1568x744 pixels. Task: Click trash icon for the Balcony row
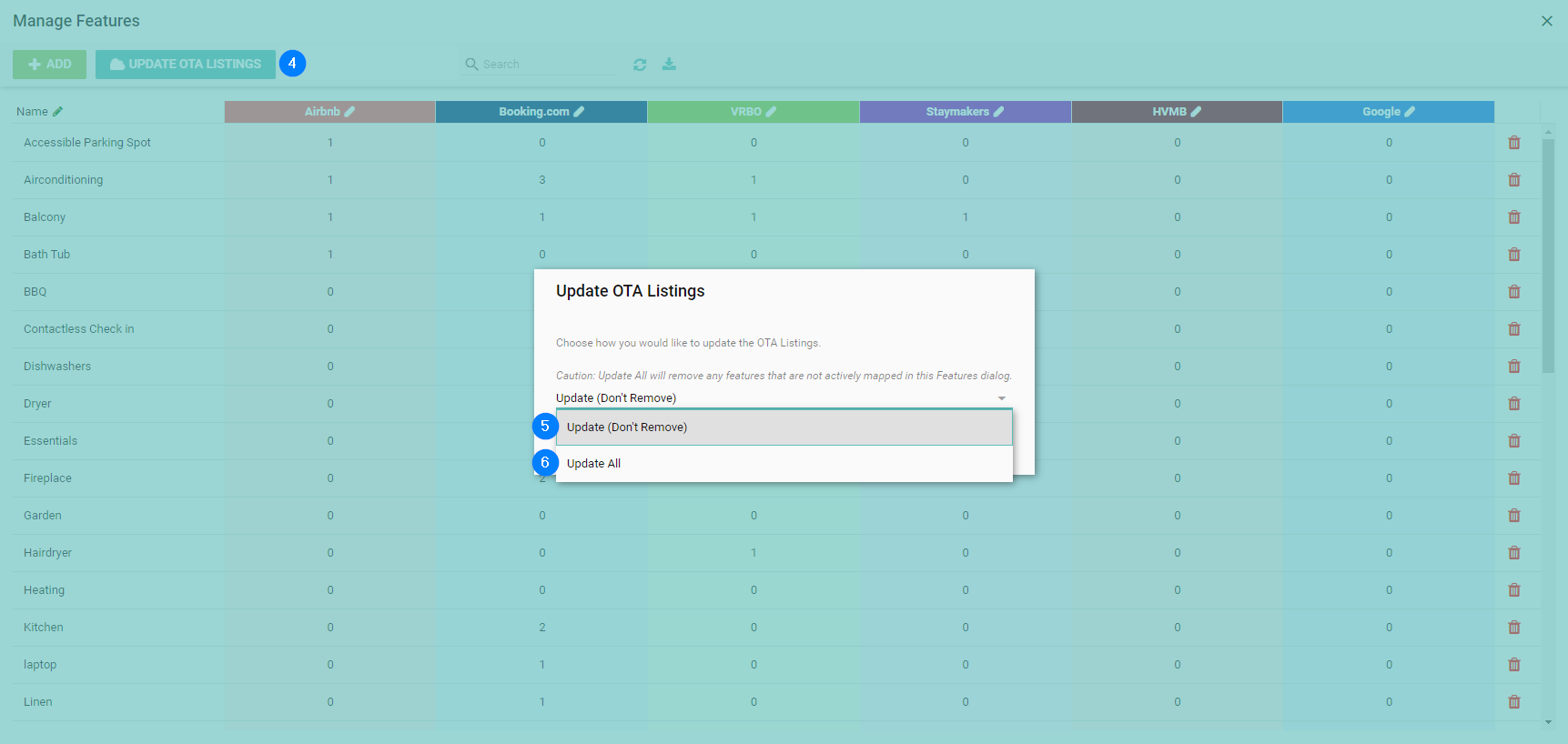point(1514,217)
